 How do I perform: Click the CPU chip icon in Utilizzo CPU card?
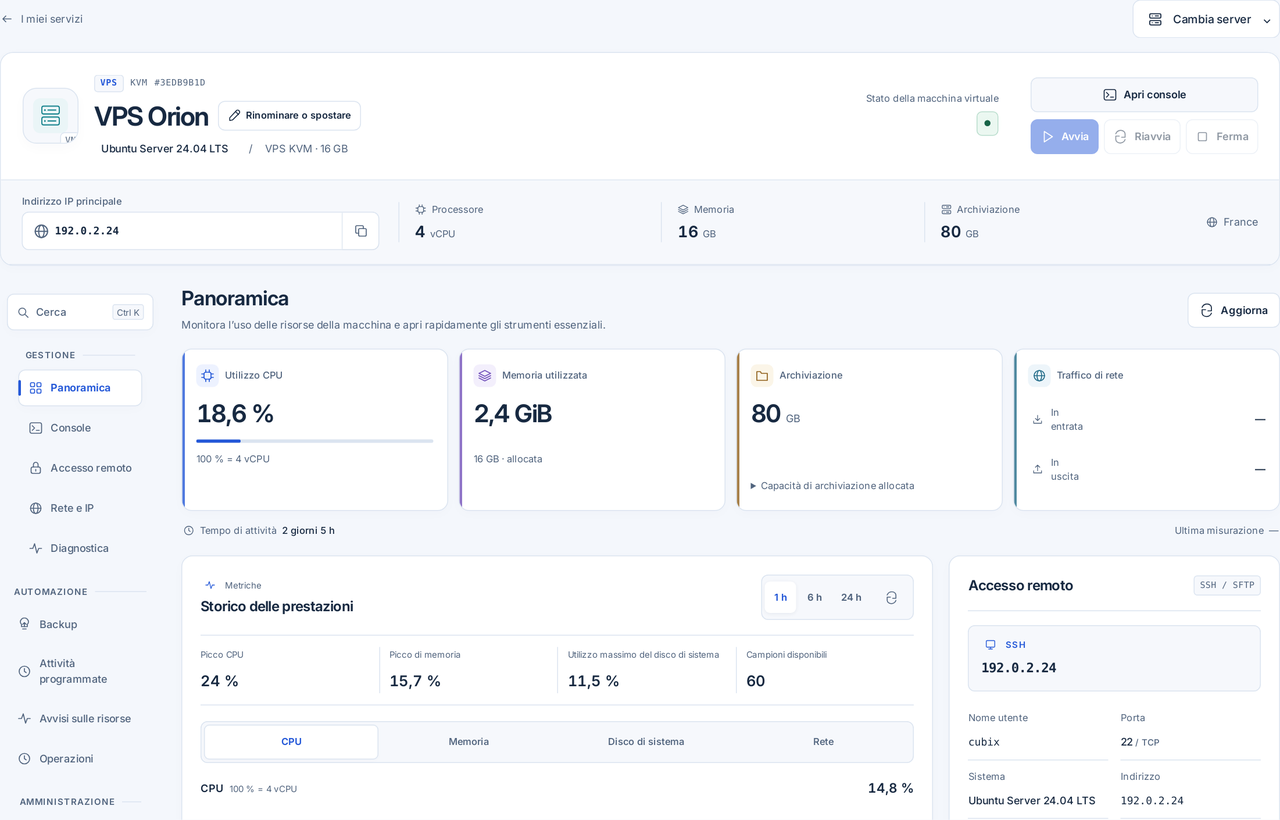[207, 376]
